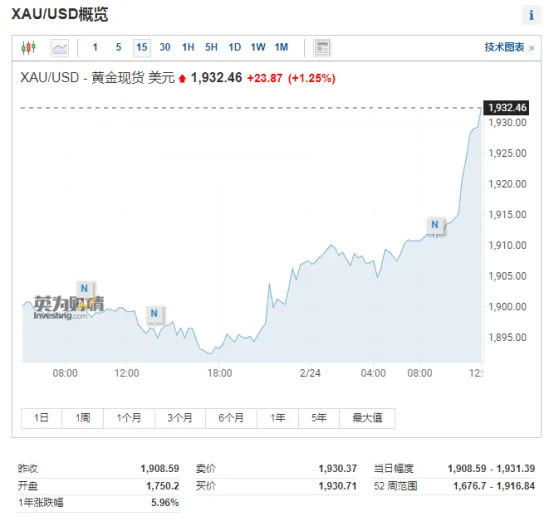The image size is (554, 522).
Task: Select the 15 minute interval
Action: [142, 48]
